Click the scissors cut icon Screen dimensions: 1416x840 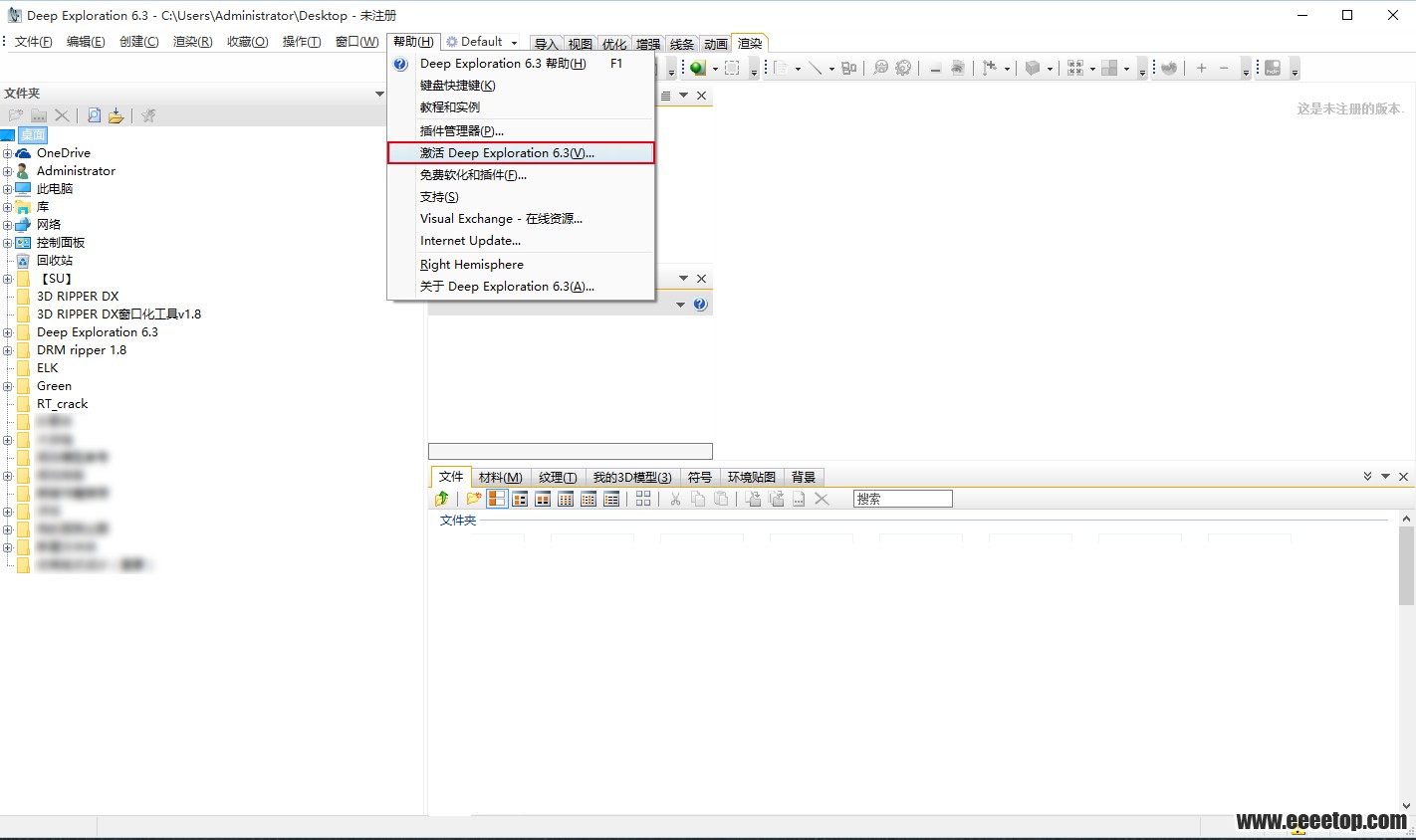tap(675, 499)
